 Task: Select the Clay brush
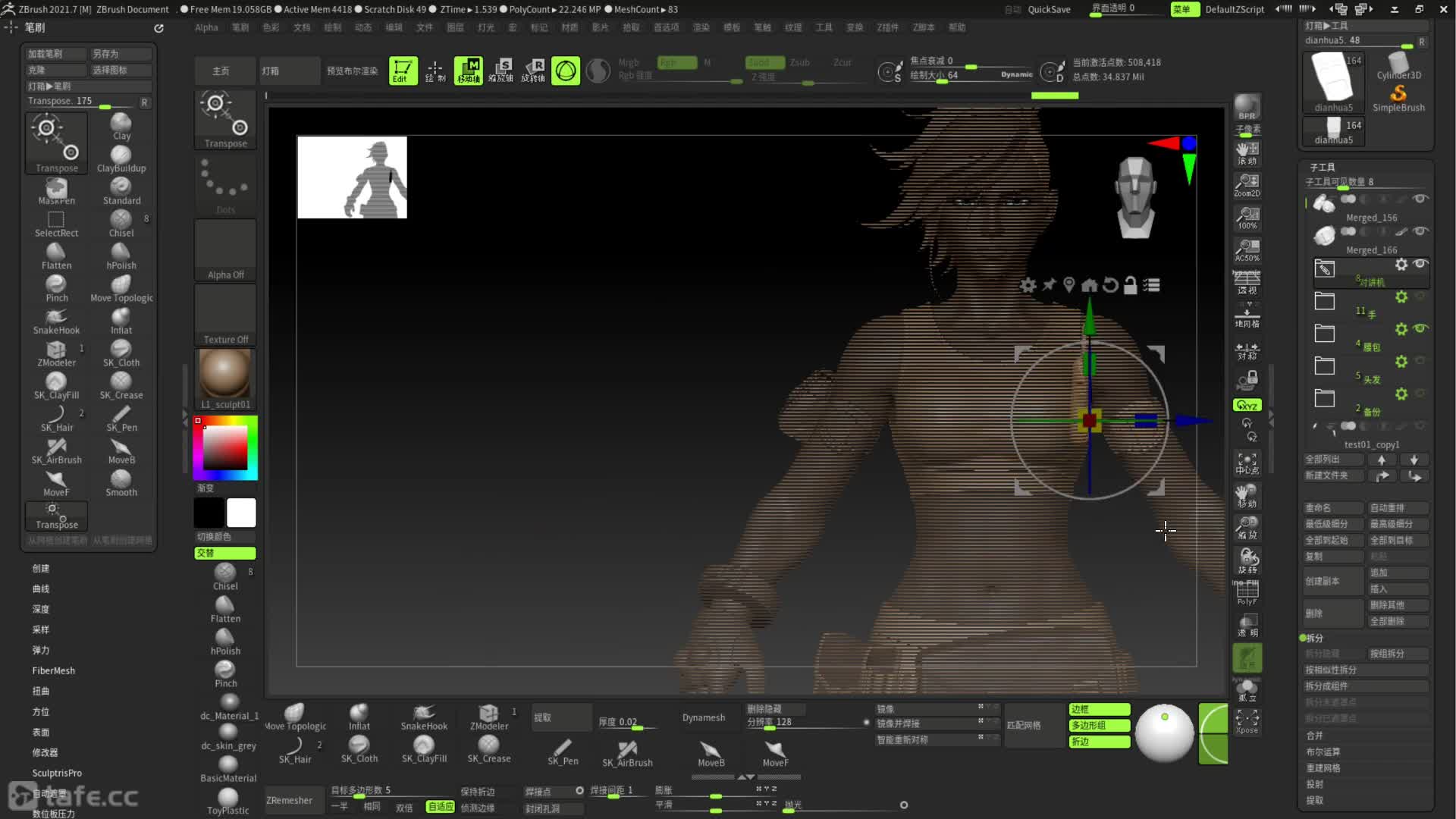coord(121,126)
